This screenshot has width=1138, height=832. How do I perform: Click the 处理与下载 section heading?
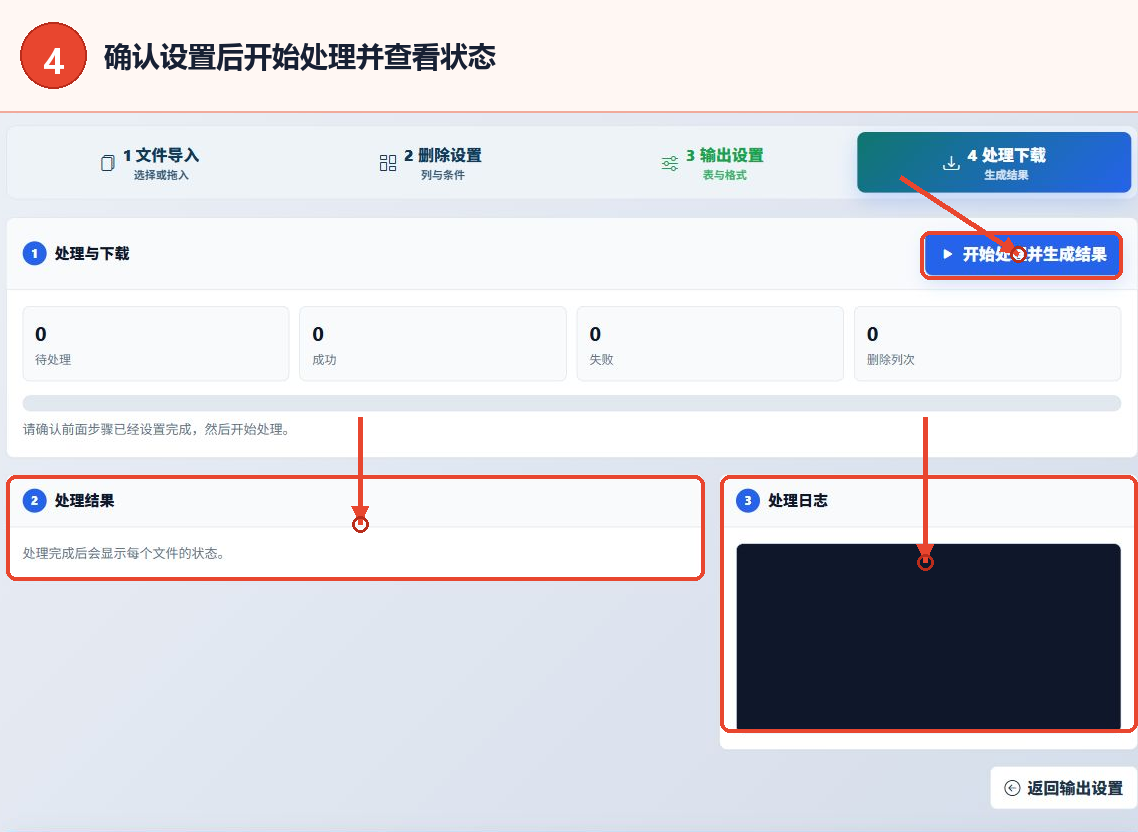coord(92,253)
